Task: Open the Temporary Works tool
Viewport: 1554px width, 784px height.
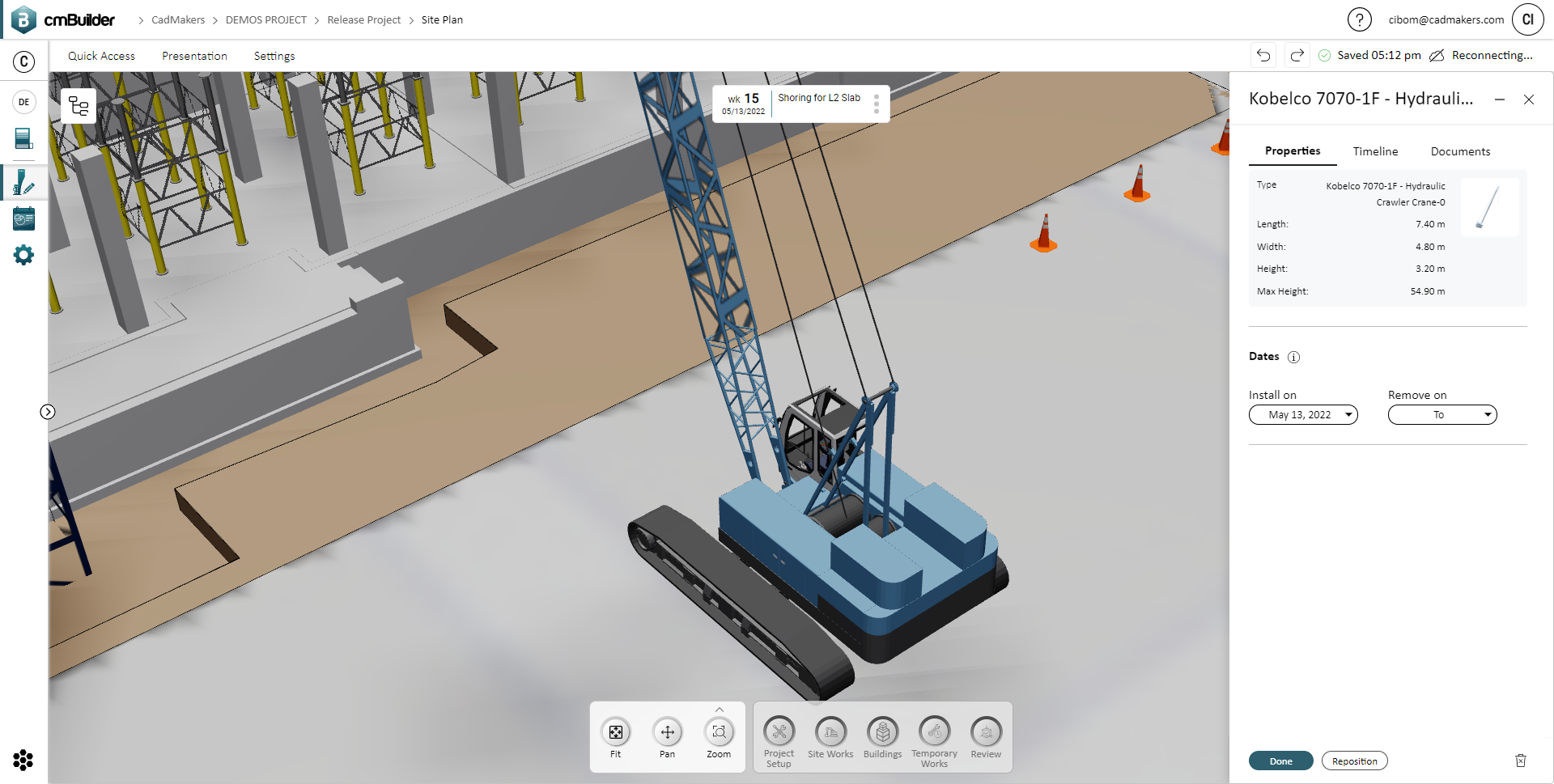Action: coord(935,732)
